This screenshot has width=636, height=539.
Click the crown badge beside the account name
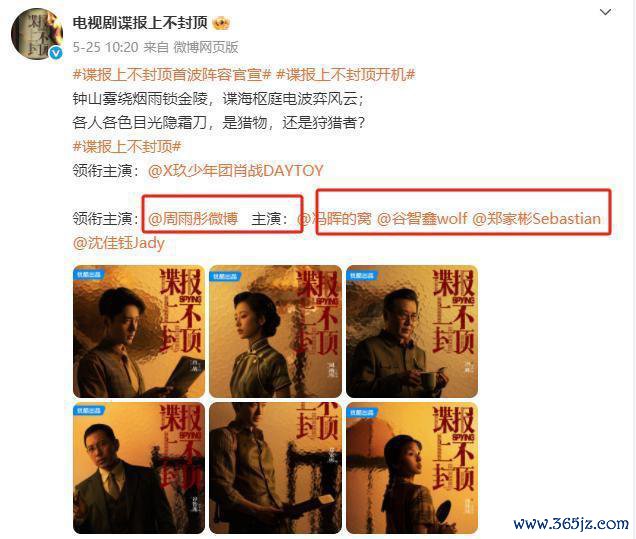(221, 23)
